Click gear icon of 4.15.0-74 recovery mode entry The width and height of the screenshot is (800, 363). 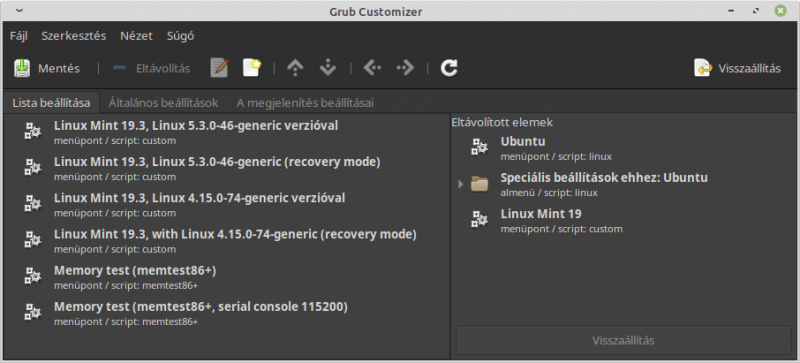point(33,239)
